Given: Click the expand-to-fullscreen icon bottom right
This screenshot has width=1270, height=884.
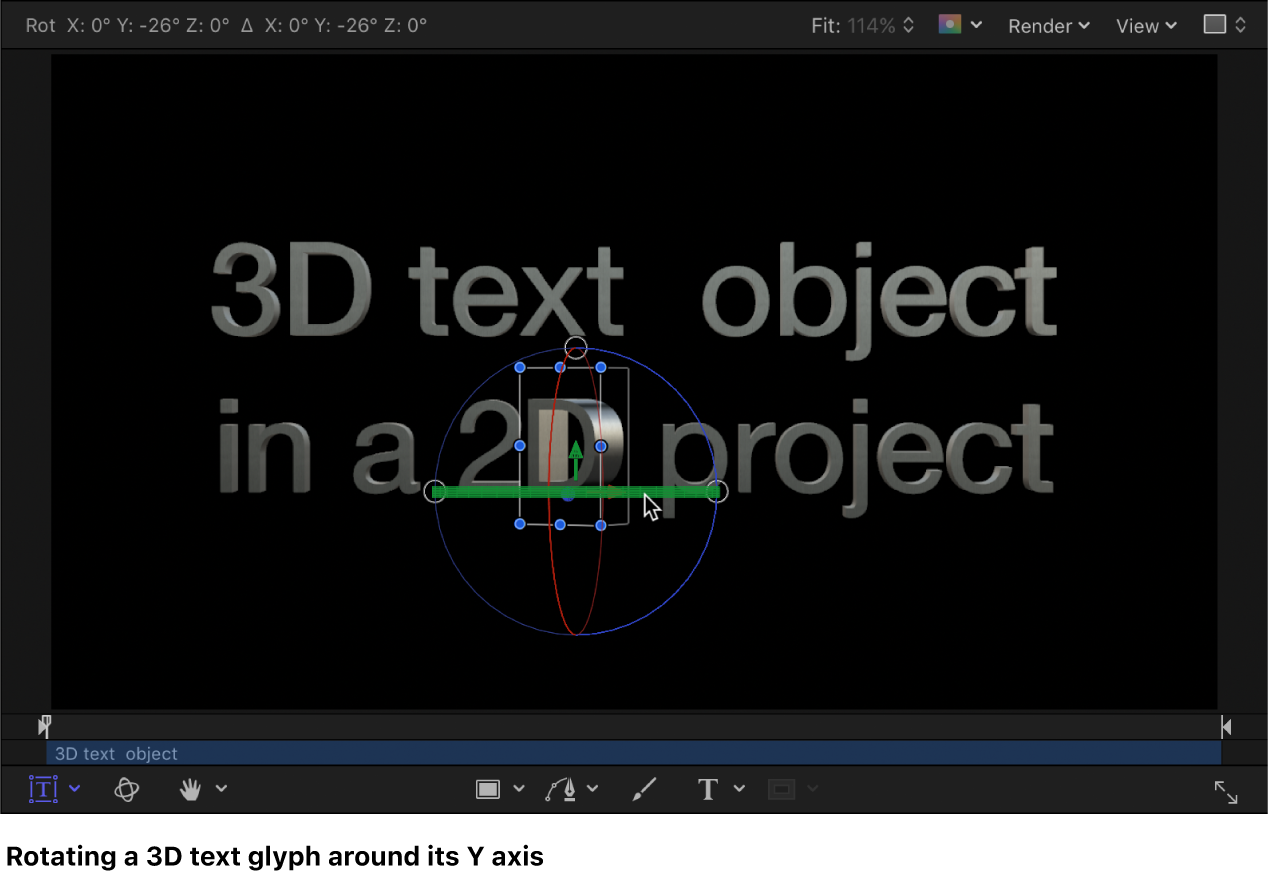Looking at the screenshot, I should pos(1226,792).
